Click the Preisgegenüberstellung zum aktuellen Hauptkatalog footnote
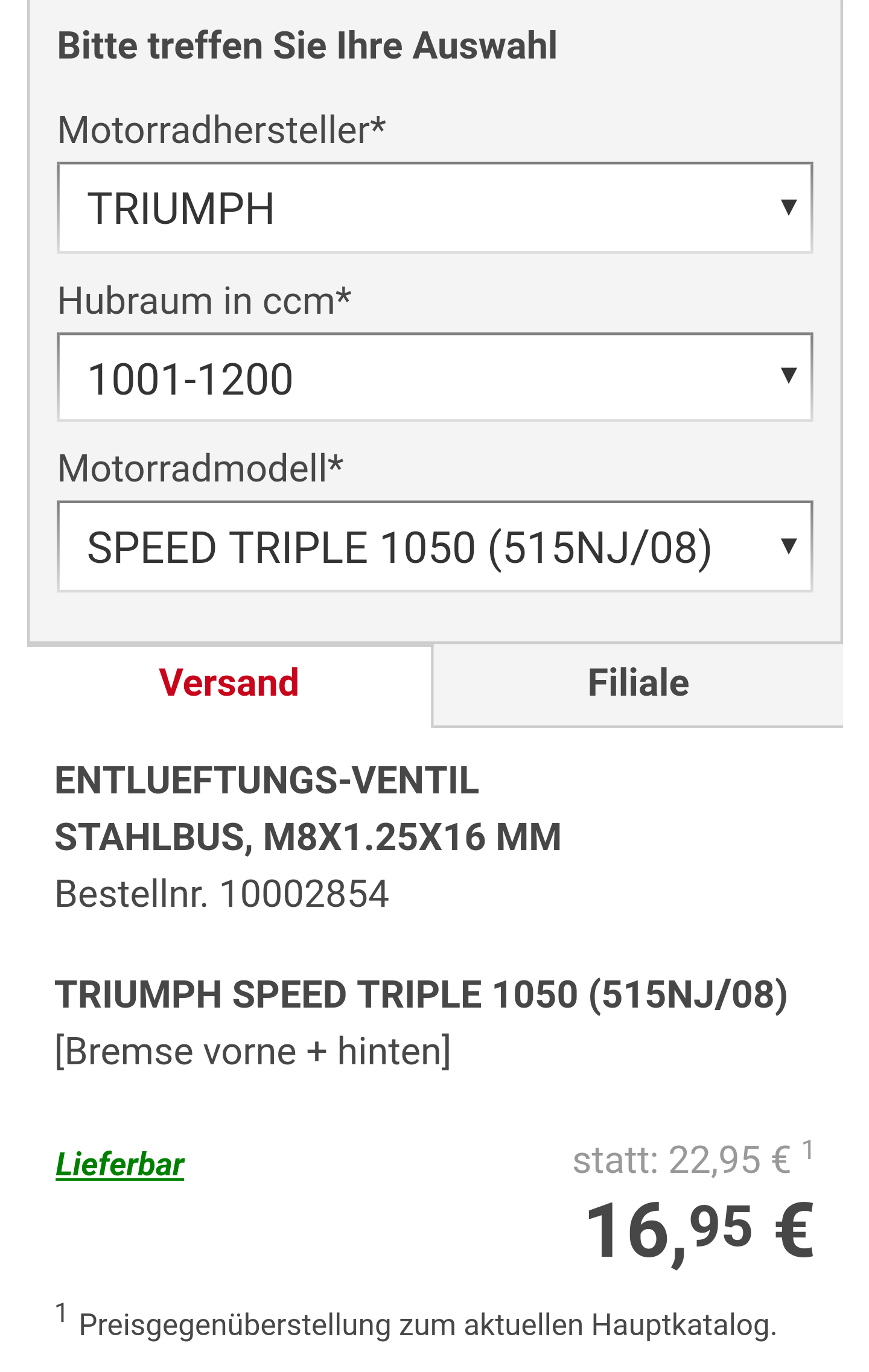Viewport: 869px width, 1372px height. tap(427, 1326)
